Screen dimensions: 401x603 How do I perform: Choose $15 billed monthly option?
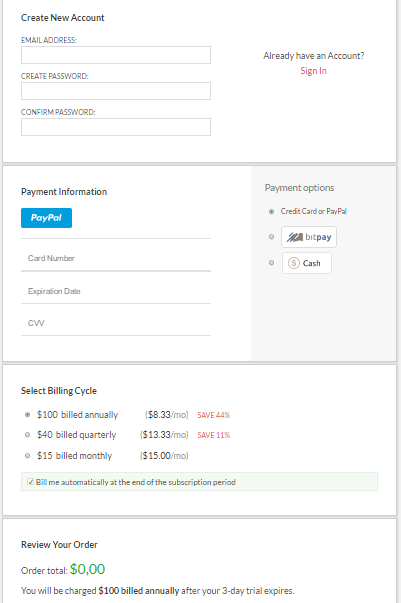point(27,456)
